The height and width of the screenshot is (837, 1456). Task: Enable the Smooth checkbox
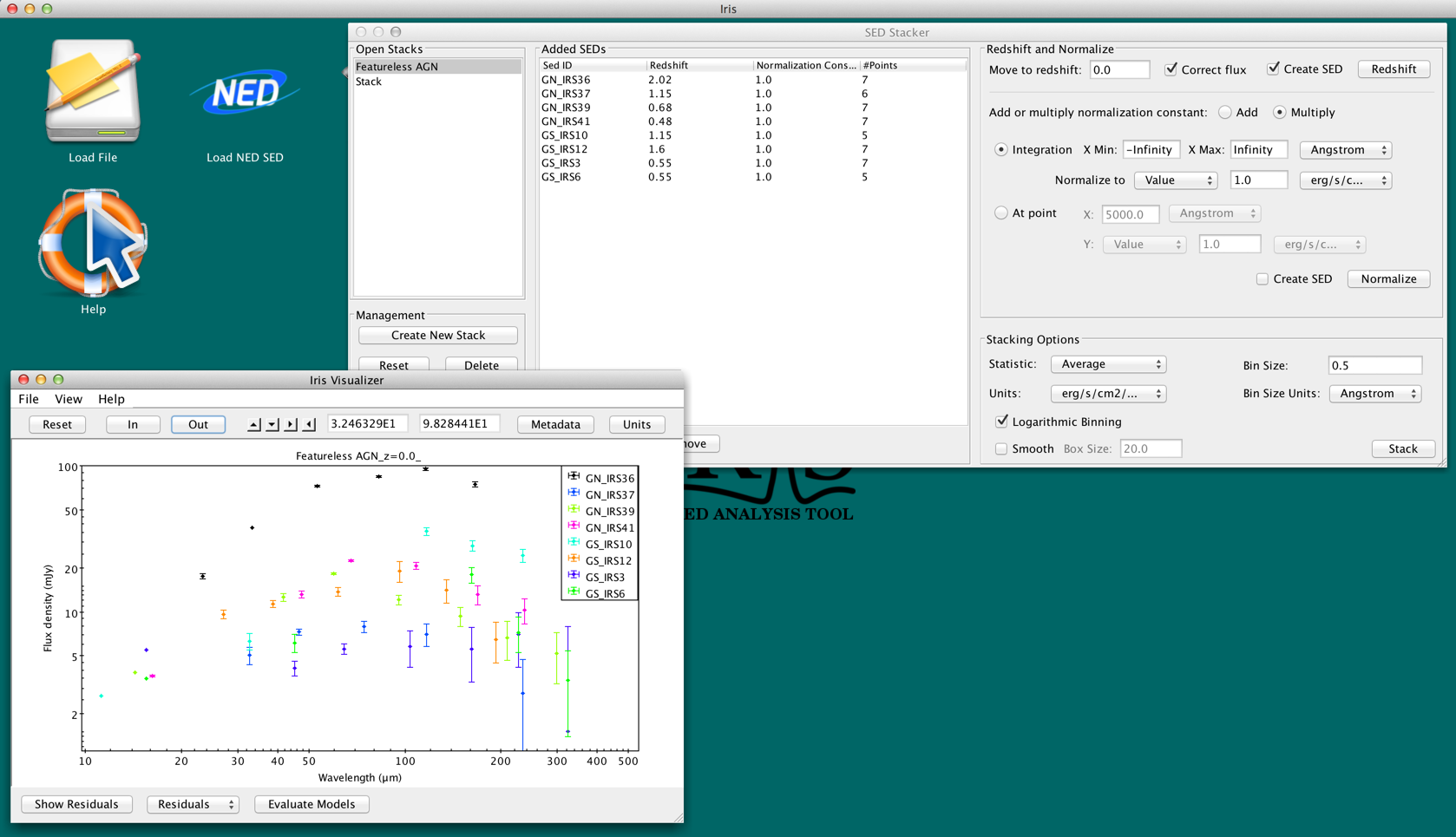(x=1001, y=448)
